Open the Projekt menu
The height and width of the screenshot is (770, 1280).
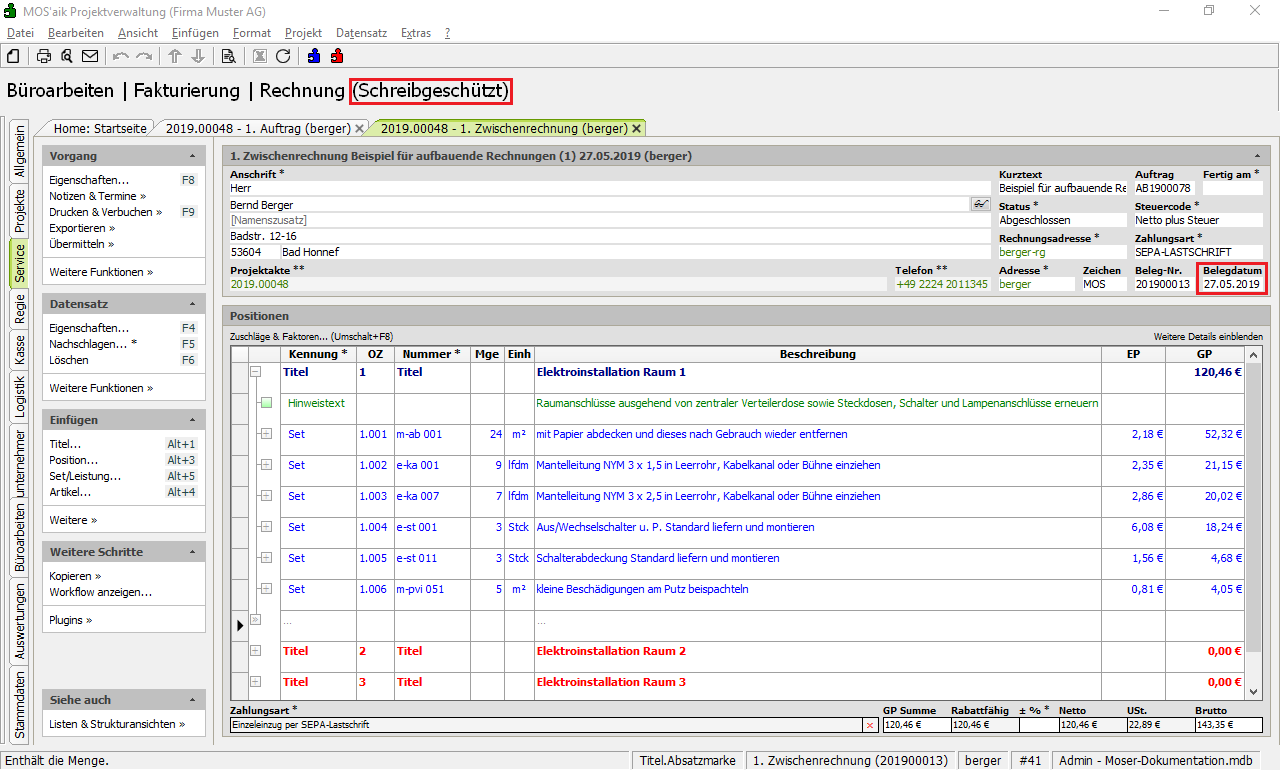[303, 33]
